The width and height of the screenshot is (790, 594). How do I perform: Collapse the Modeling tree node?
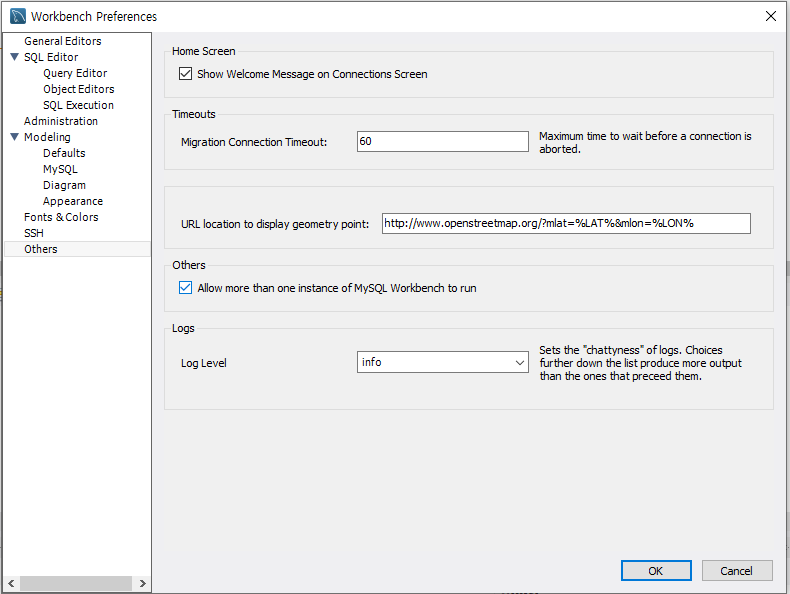[15, 137]
